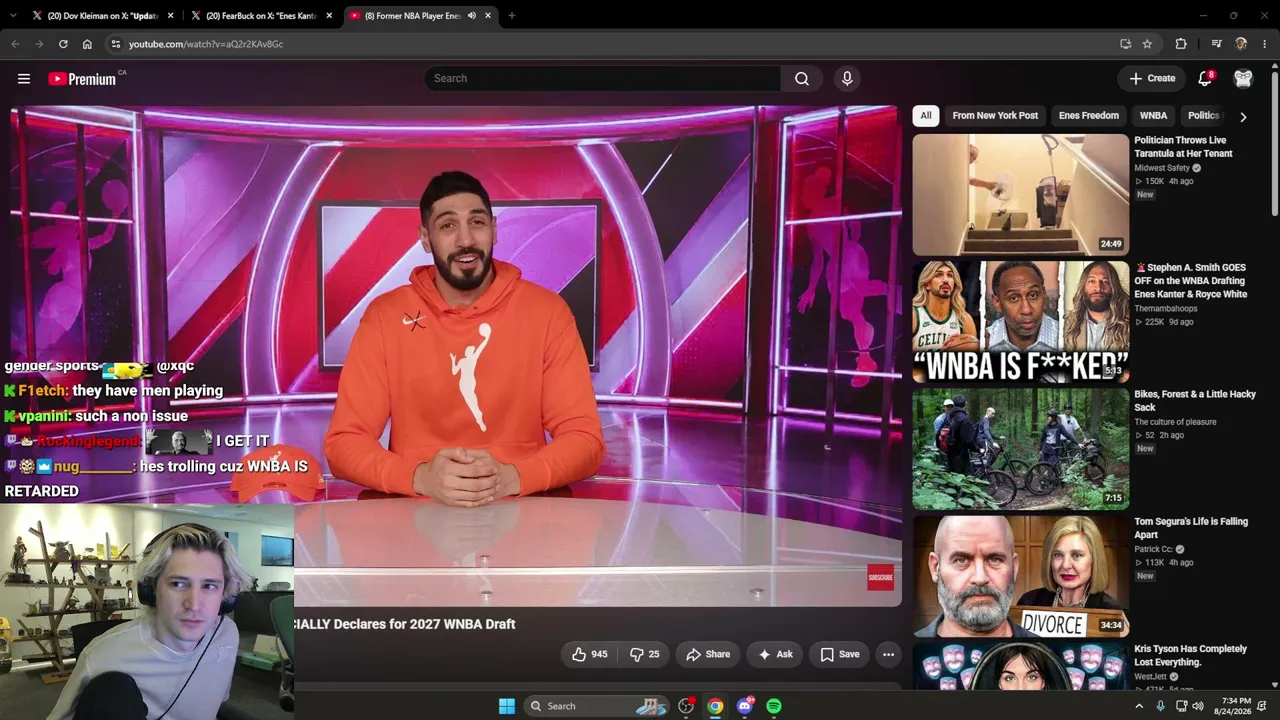Play the DIVORCE thumbnail video
This screenshot has height=720, width=1280.
click(1020, 576)
